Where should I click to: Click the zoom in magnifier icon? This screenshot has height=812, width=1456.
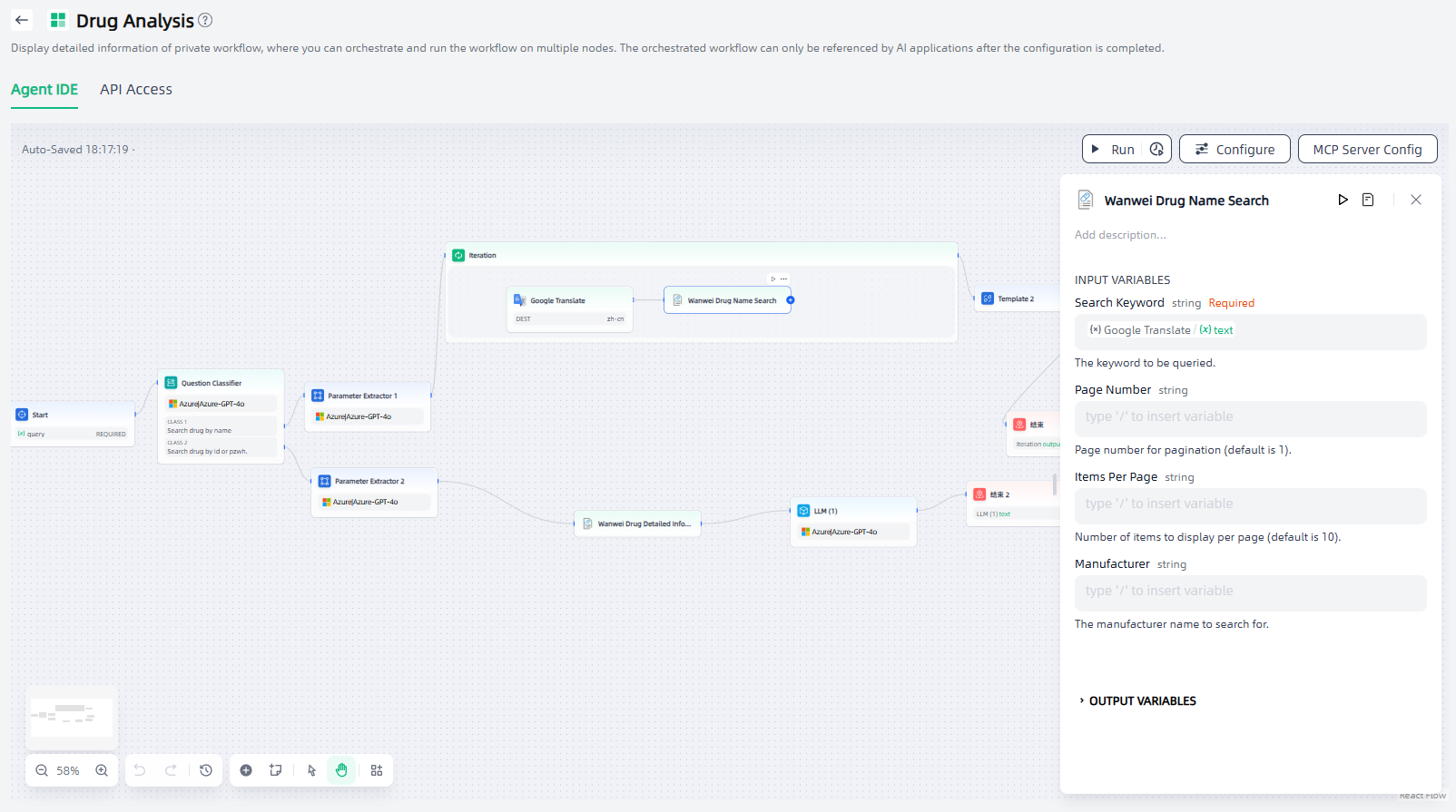[102, 770]
